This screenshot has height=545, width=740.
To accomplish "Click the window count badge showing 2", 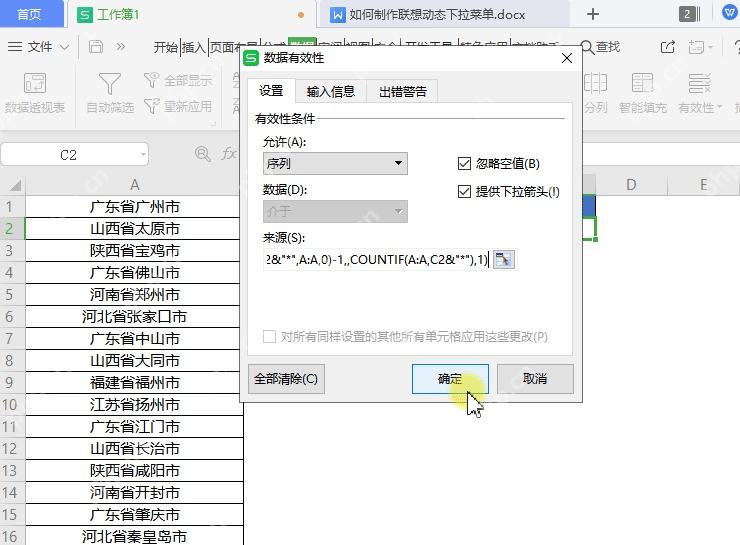I will (689, 14).
